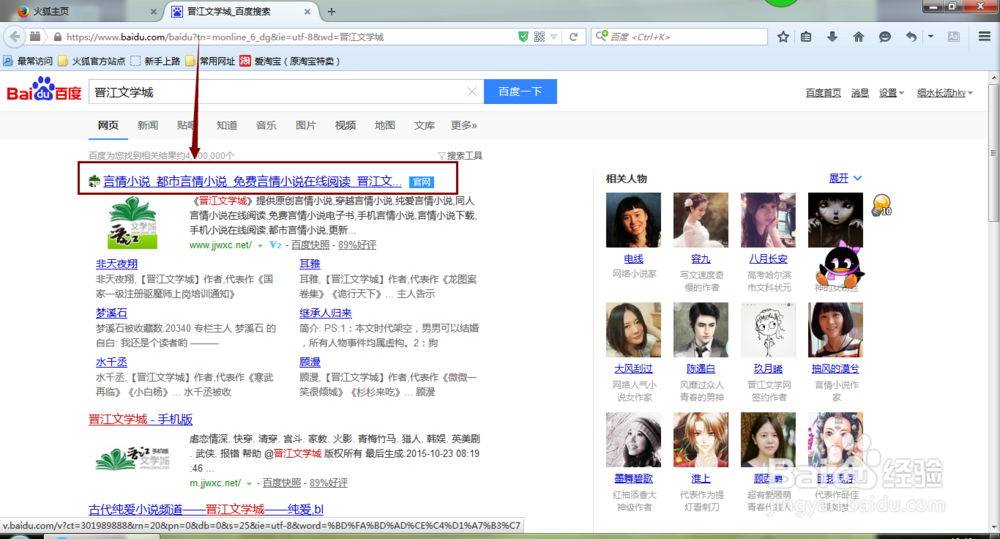
Task: Click the green shield icon in address bar
Action: [x=523, y=37]
